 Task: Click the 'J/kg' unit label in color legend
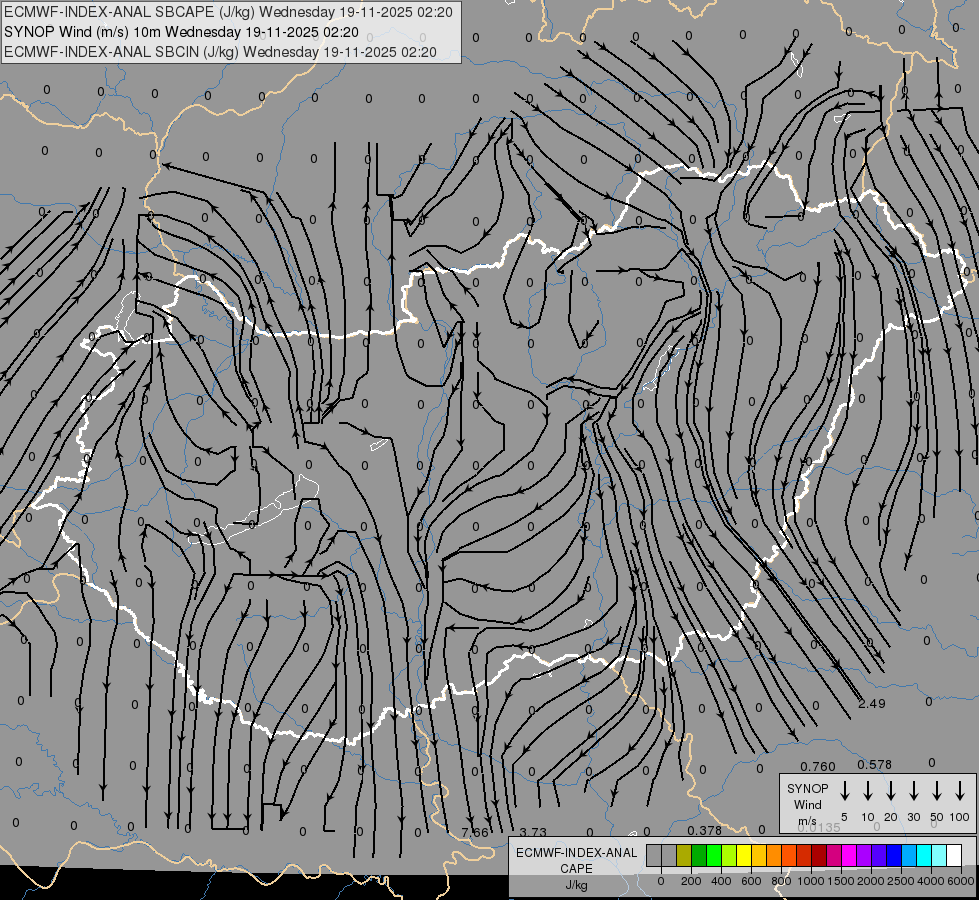576,886
